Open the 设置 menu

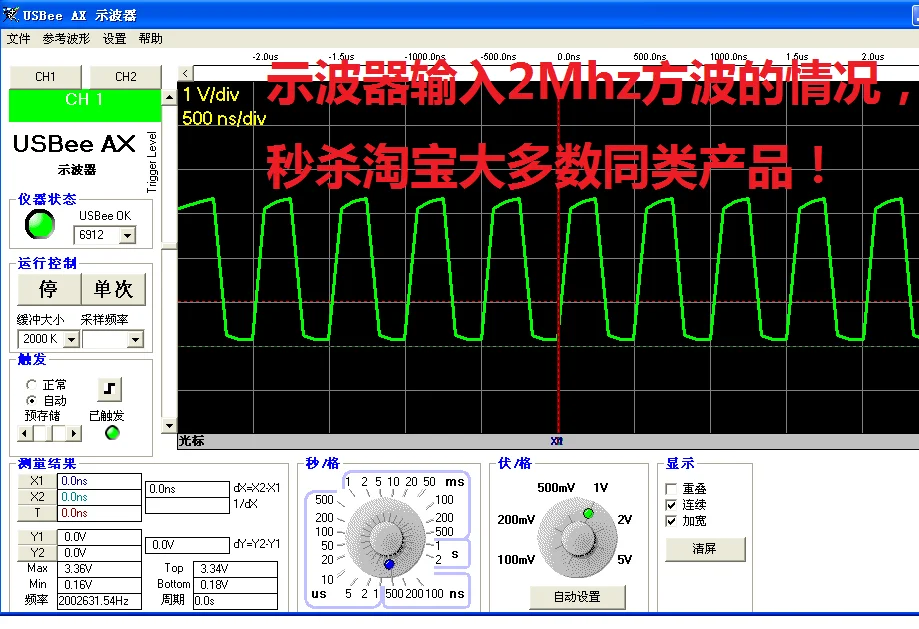[x=114, y=39]
